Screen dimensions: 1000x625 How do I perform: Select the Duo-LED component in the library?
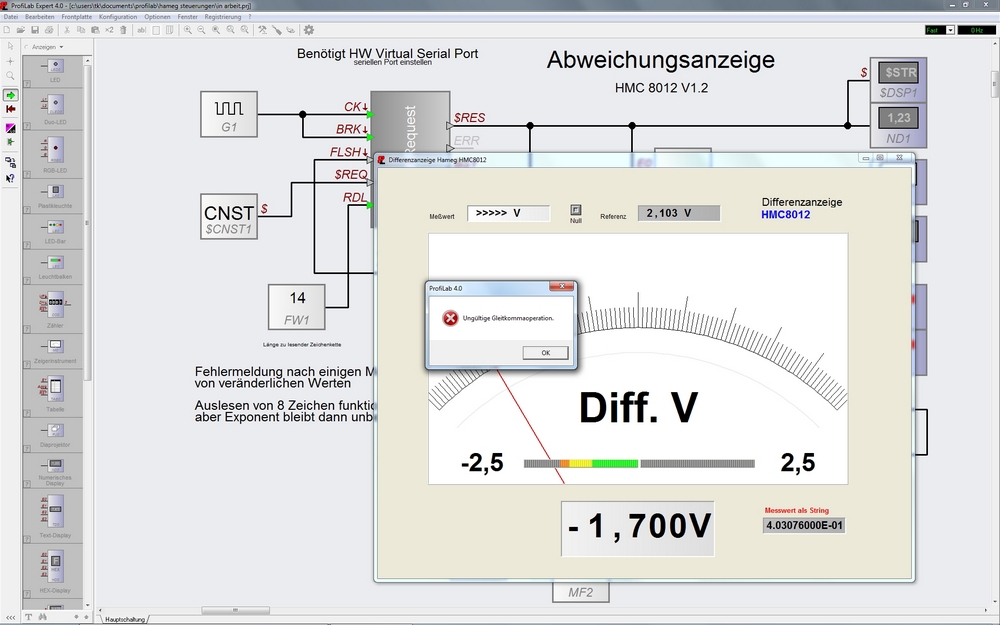point(54,109)
